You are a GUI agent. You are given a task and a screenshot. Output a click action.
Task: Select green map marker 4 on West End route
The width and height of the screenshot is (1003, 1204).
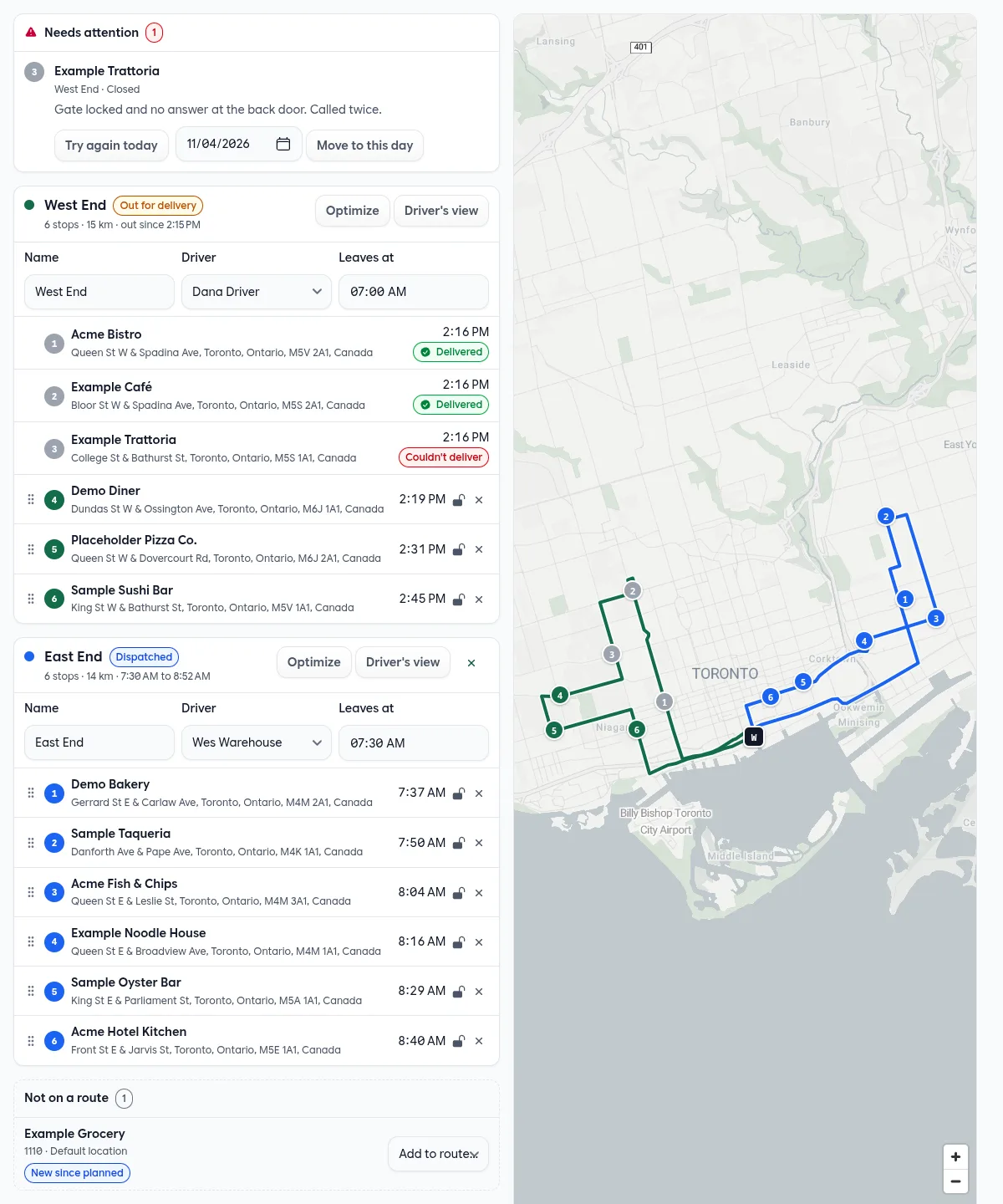click(560, 695)
